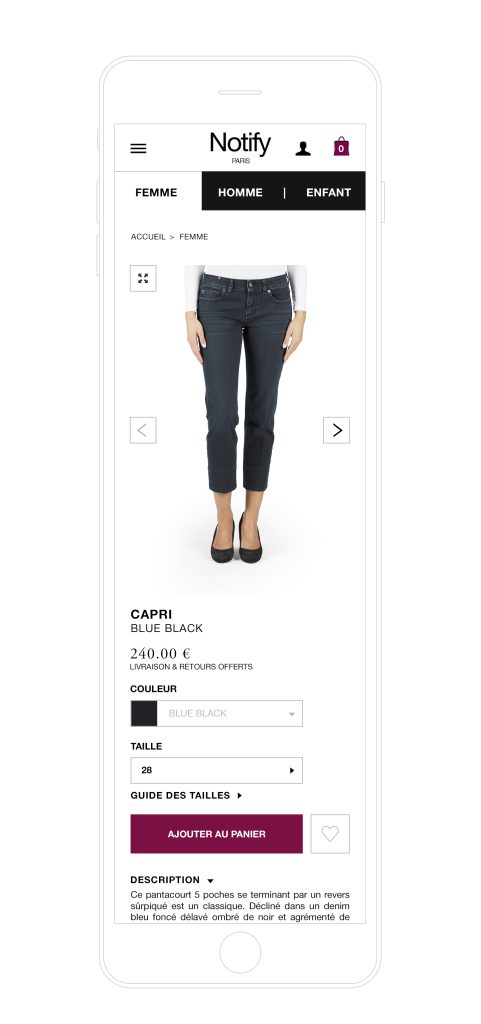
Task: Go to Femme breadcrumb link
Action: coord(194,237)
